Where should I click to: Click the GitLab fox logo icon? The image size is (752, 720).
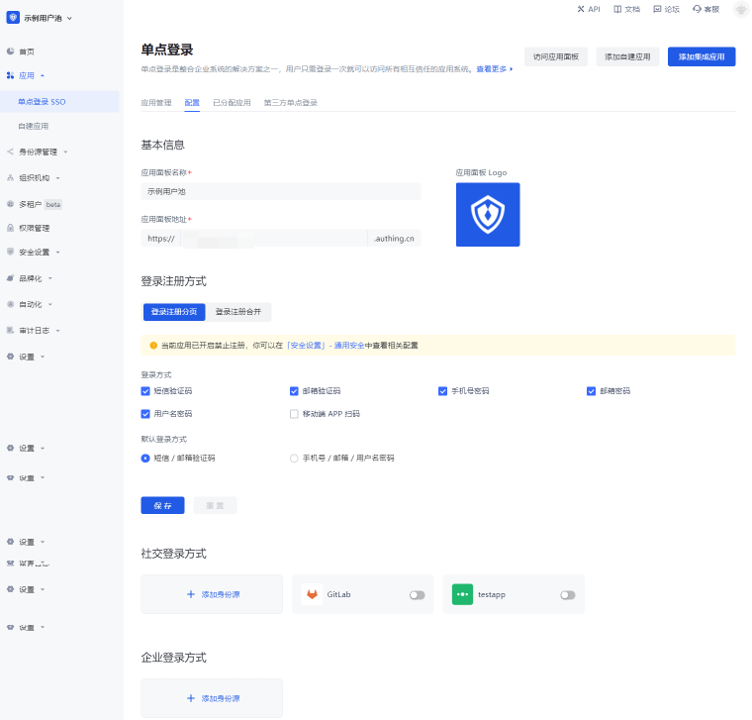[312, 594]
